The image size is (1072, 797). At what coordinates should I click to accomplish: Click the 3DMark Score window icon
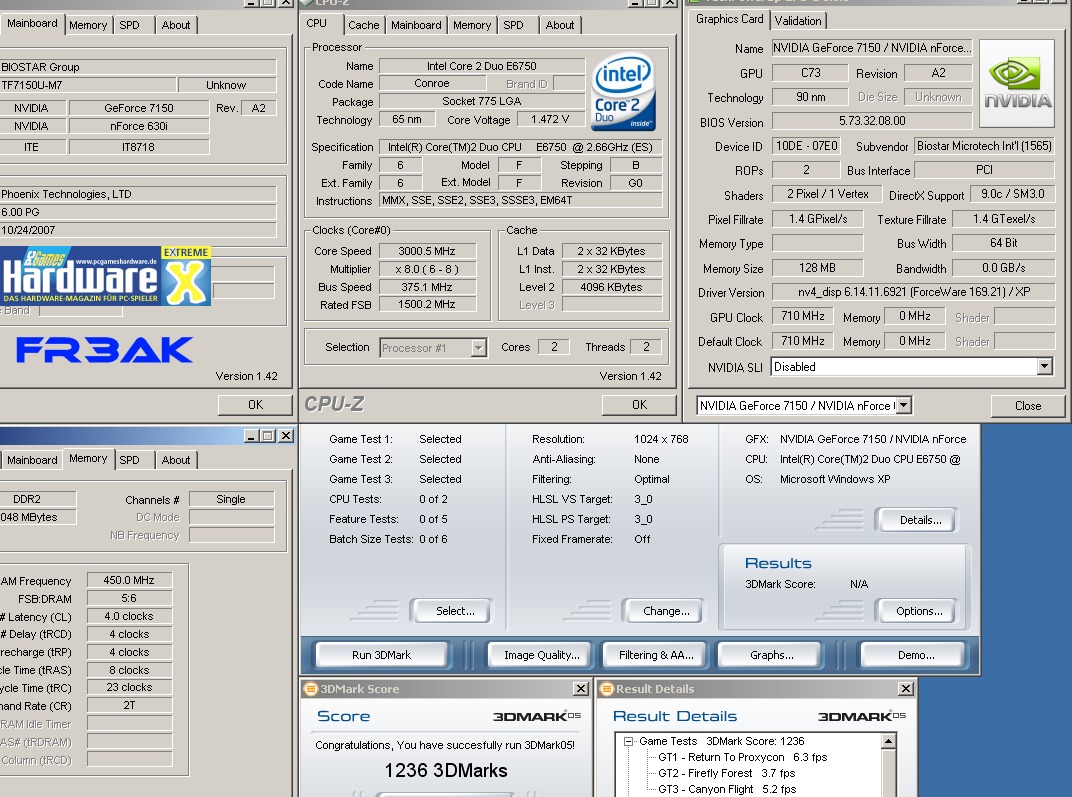pyautogui.click(x=310, y=688)
